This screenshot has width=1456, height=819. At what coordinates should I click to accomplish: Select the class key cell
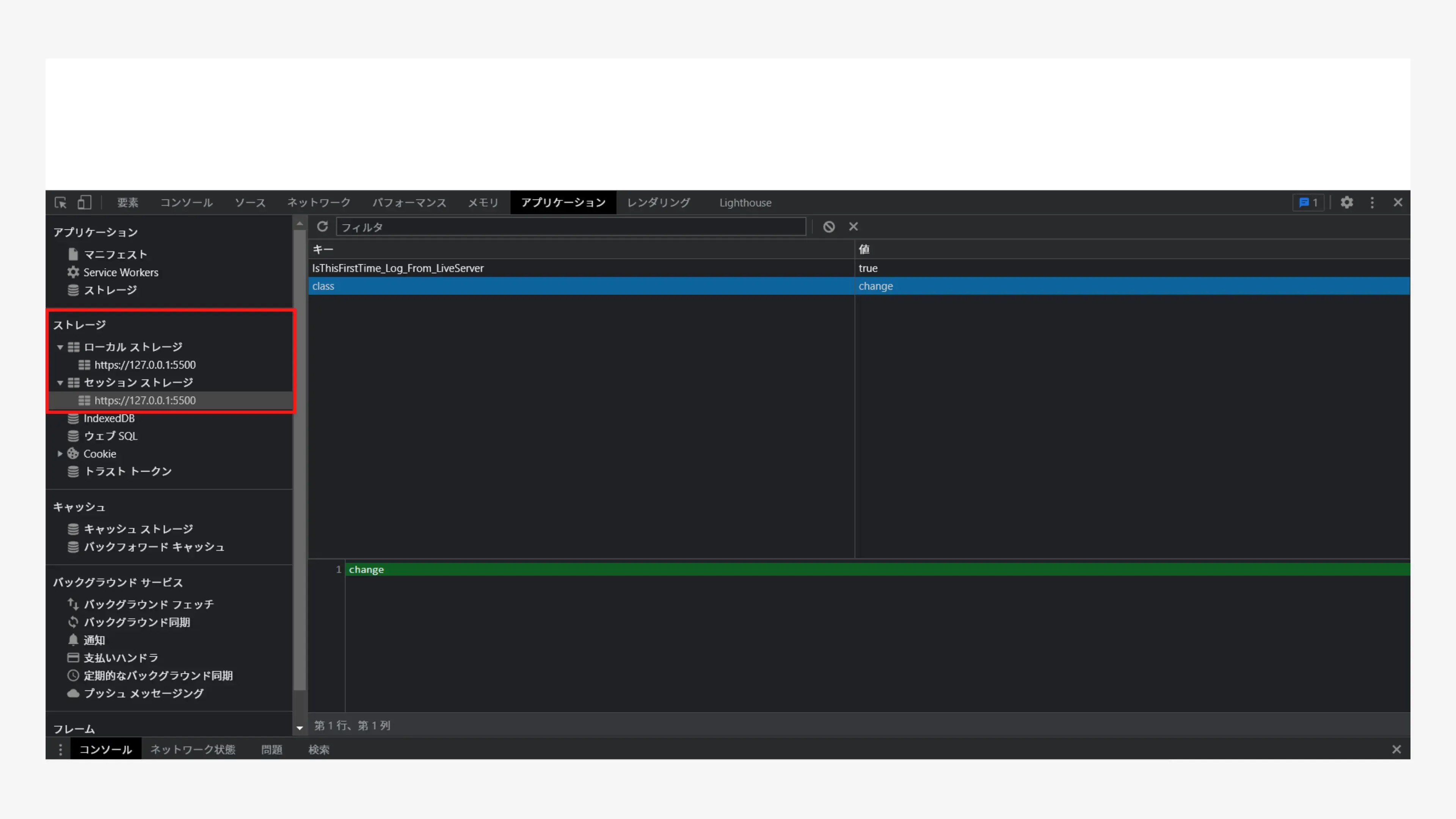[581, 286]
